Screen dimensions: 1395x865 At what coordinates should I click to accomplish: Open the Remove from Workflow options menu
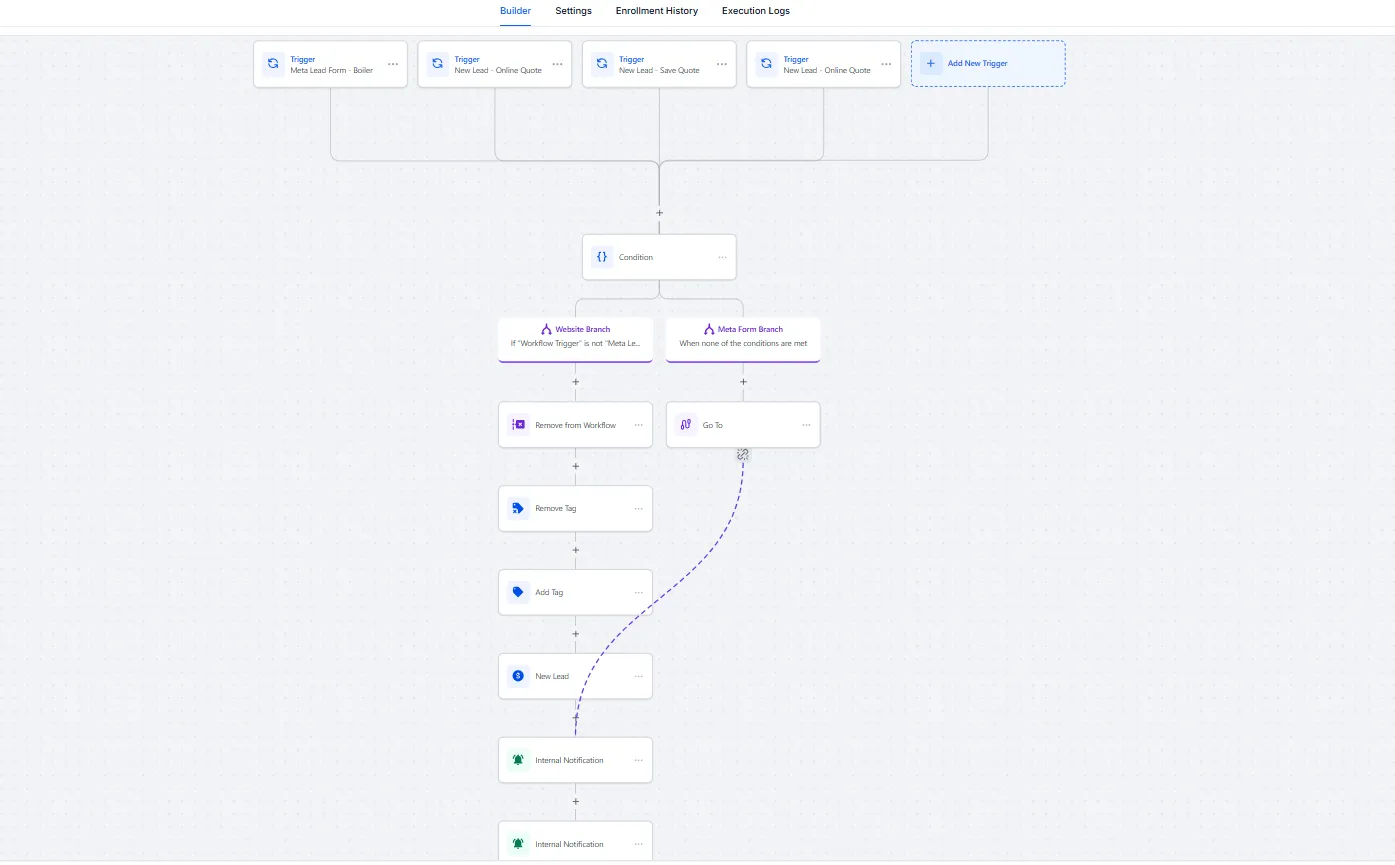pyautogui.click(x=638, y=425)
